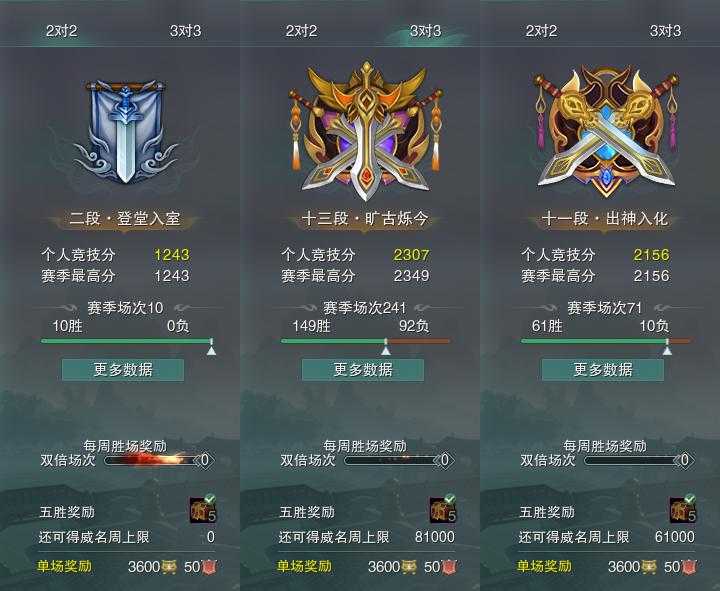Click the gold coin icon next to 3600 in middle panel
The image size is (720, 591).
tap(409, 567)
